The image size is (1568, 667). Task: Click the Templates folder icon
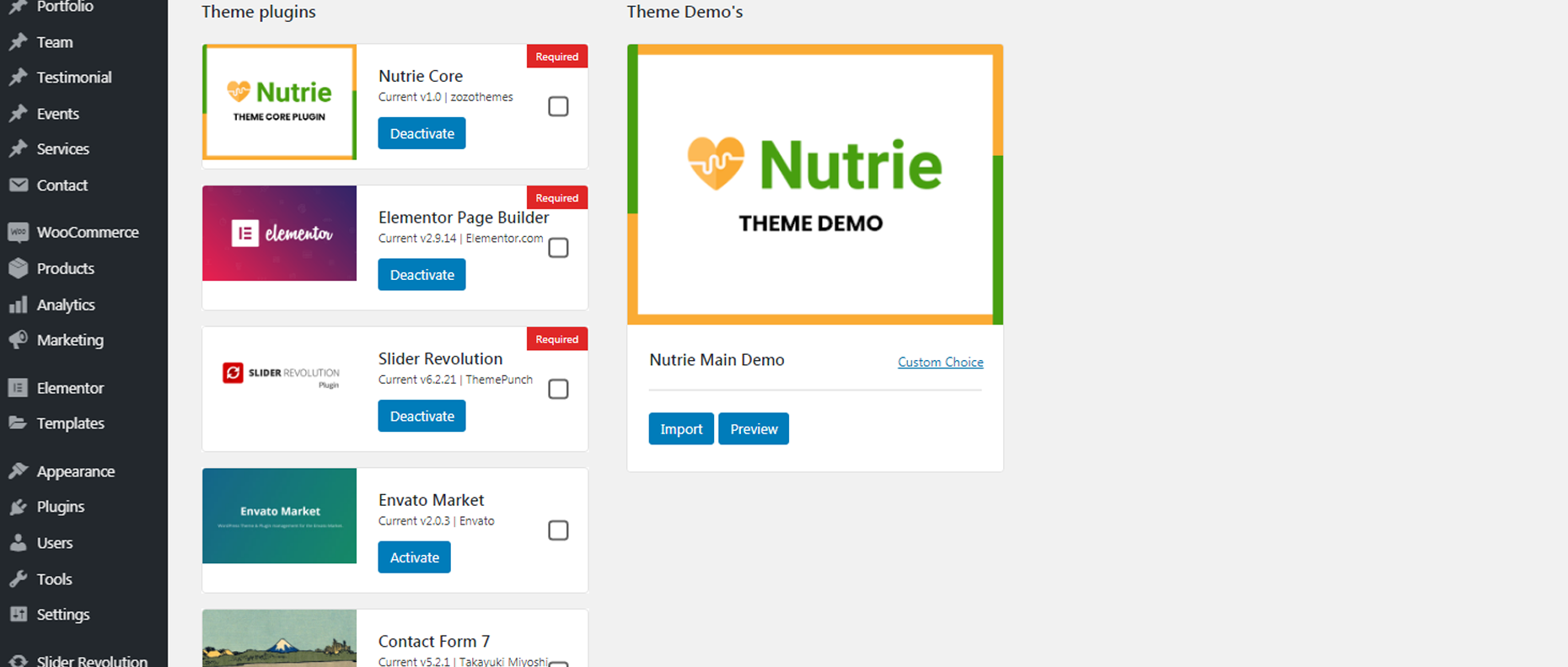coord(18,423)
